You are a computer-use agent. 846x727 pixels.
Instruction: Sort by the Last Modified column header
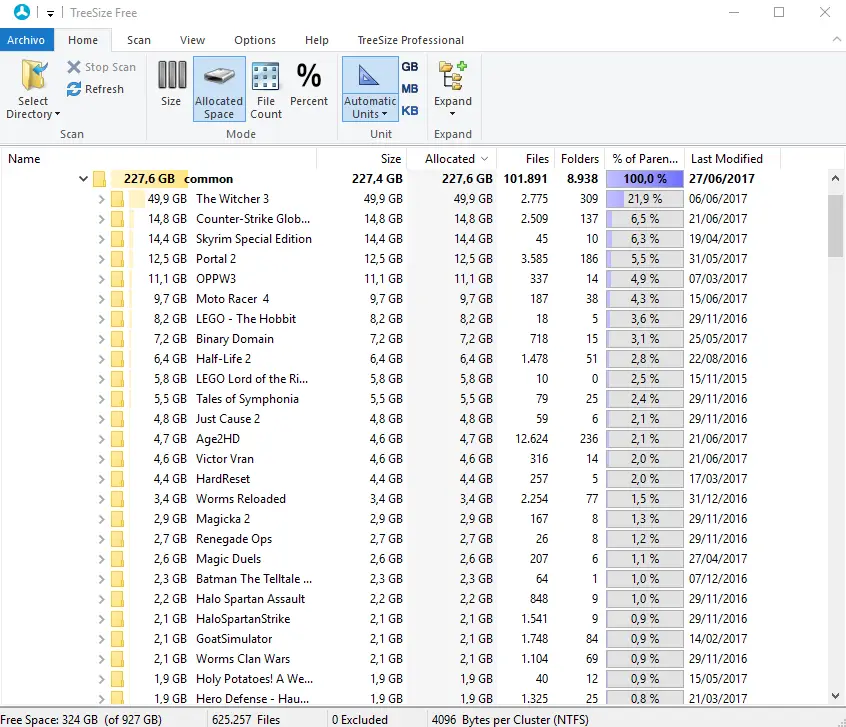pos(727,158)
